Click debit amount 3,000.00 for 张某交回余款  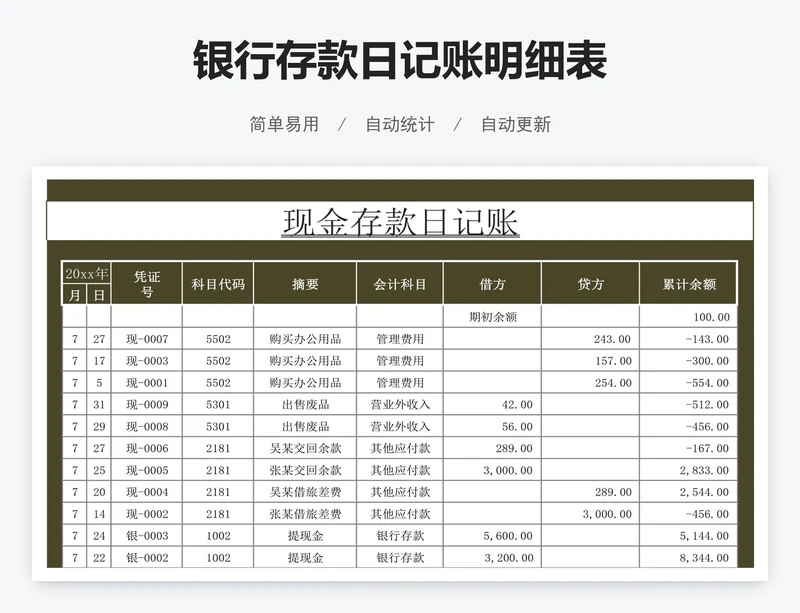click(492, 470)
